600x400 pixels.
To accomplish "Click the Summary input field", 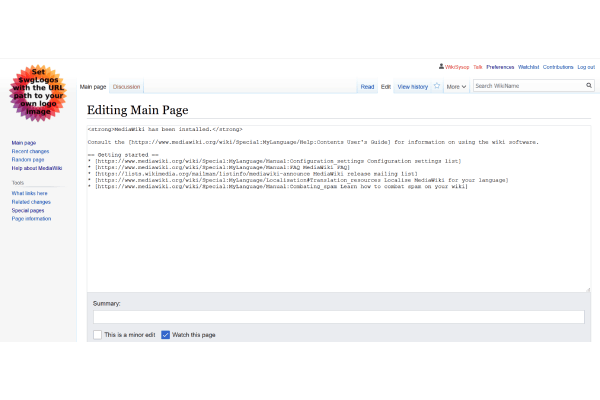I will pos(338,317).
